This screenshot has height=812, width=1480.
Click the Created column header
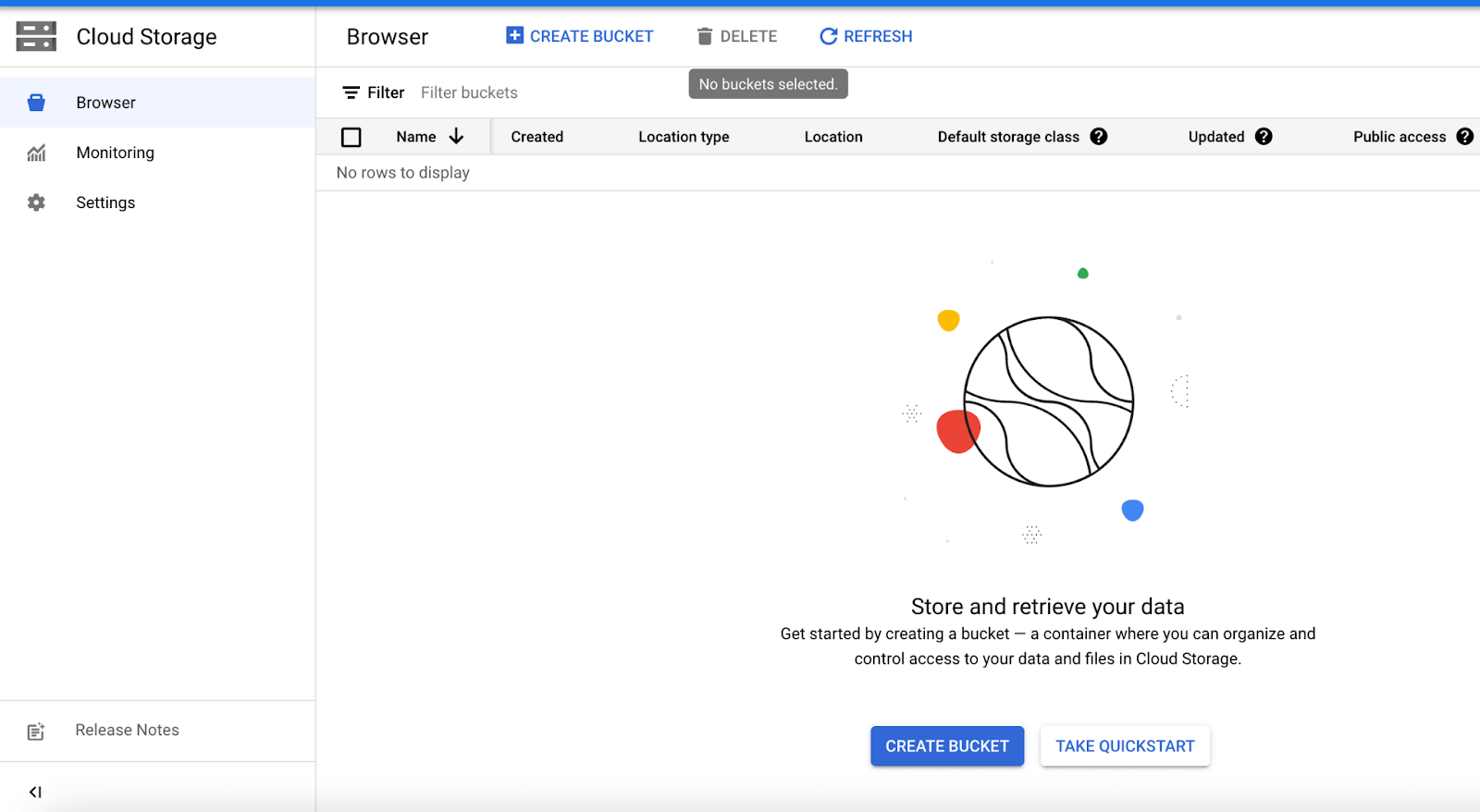537,137
